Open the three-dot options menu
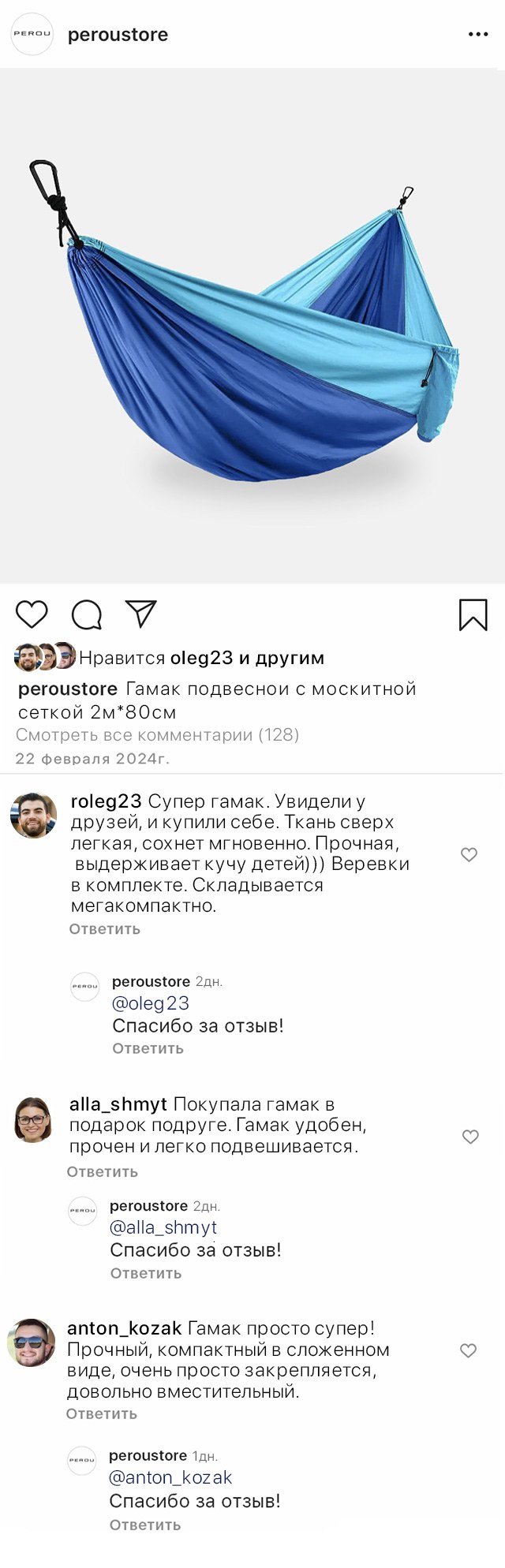The width and height of the screenshot is (505, 1568). pos(478,35)
